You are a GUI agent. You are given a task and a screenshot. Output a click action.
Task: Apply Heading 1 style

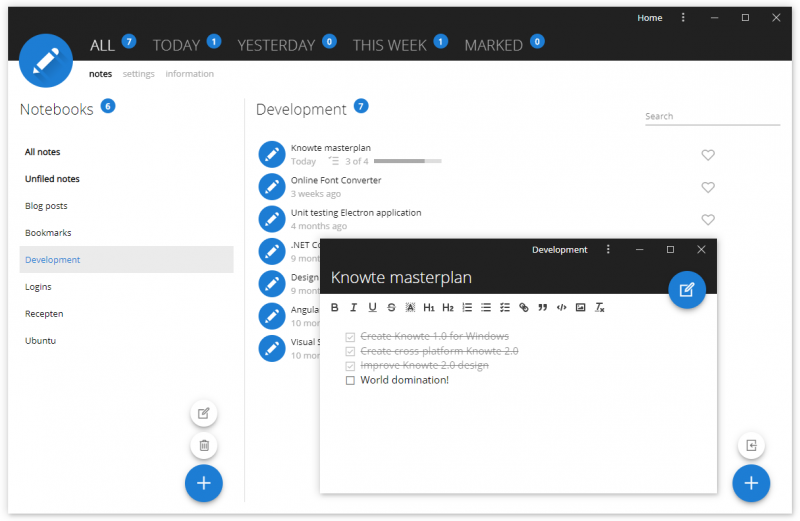pyautogui.click(x=429, y=307)
